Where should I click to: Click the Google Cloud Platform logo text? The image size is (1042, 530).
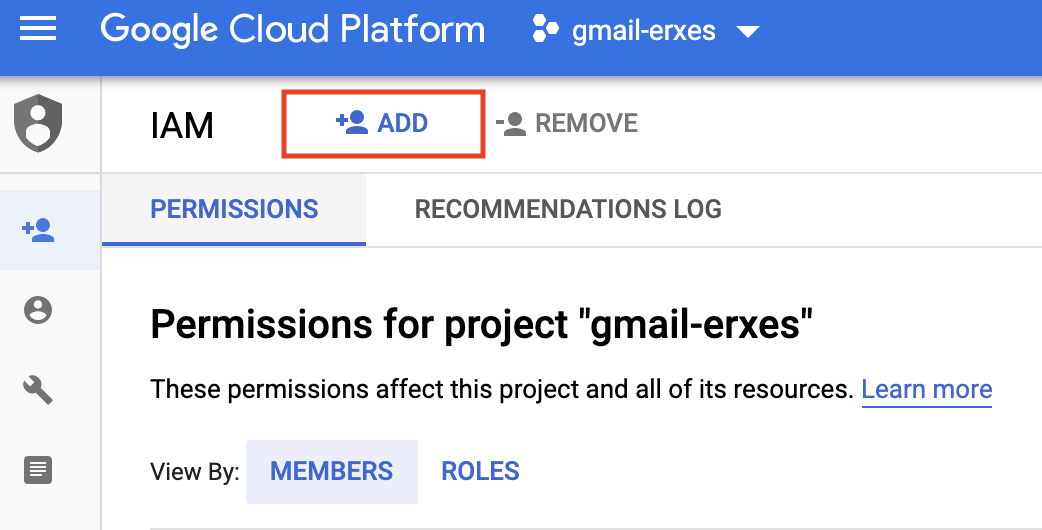(292, 30)
